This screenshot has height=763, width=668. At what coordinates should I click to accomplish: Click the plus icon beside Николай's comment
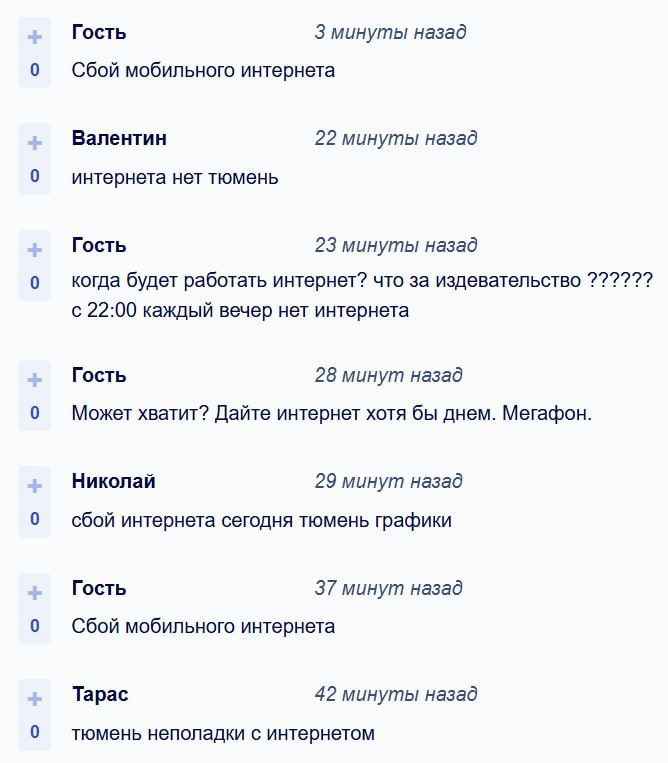pyautogui.click(x=35, y=487)
